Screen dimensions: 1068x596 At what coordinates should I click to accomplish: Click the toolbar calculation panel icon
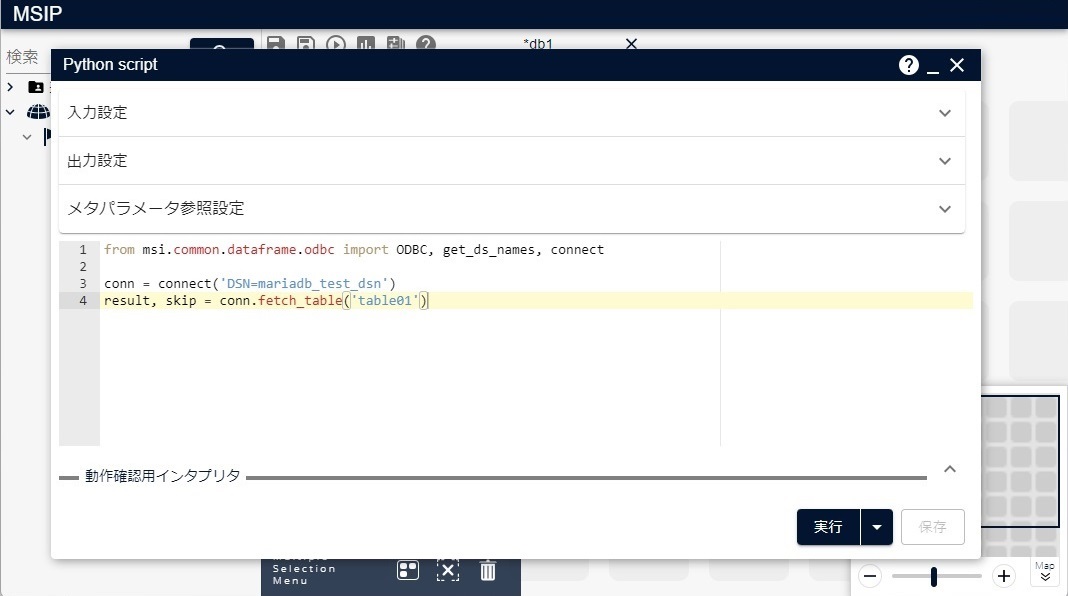tap(396, 43)
